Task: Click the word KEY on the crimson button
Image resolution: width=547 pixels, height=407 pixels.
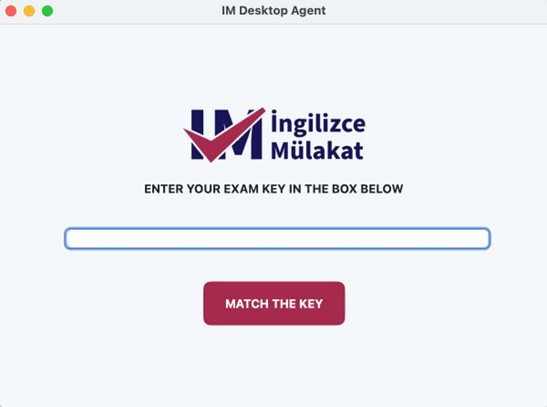Action: click(x=311, y=304)
